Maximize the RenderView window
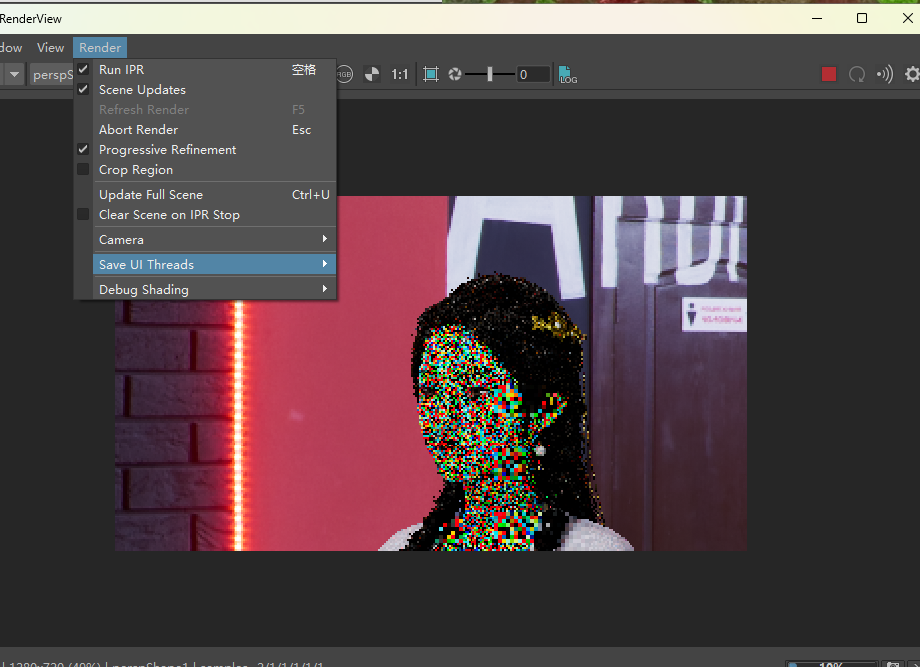 862,18
